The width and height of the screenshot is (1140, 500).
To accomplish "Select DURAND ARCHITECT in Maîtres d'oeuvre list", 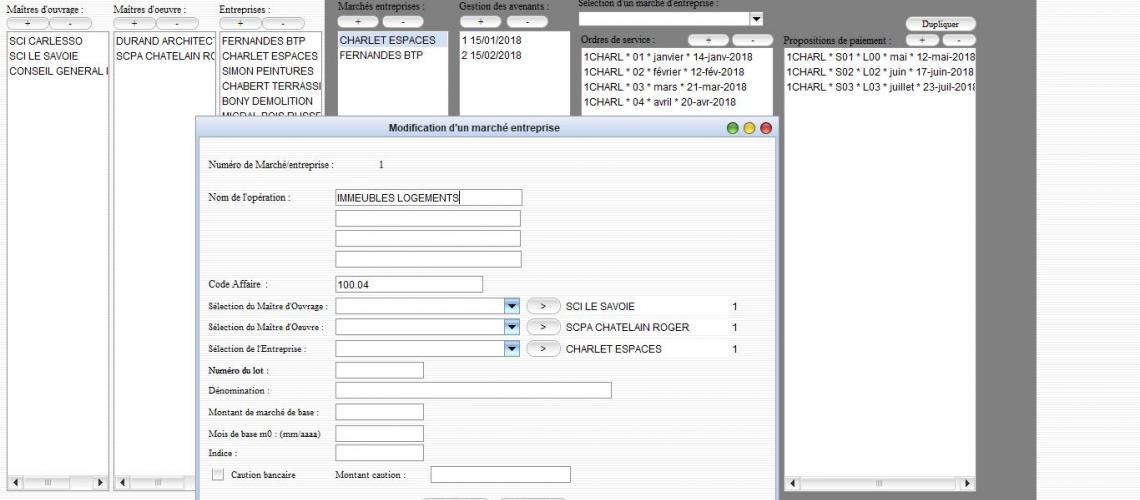I will tap(165, 41).
